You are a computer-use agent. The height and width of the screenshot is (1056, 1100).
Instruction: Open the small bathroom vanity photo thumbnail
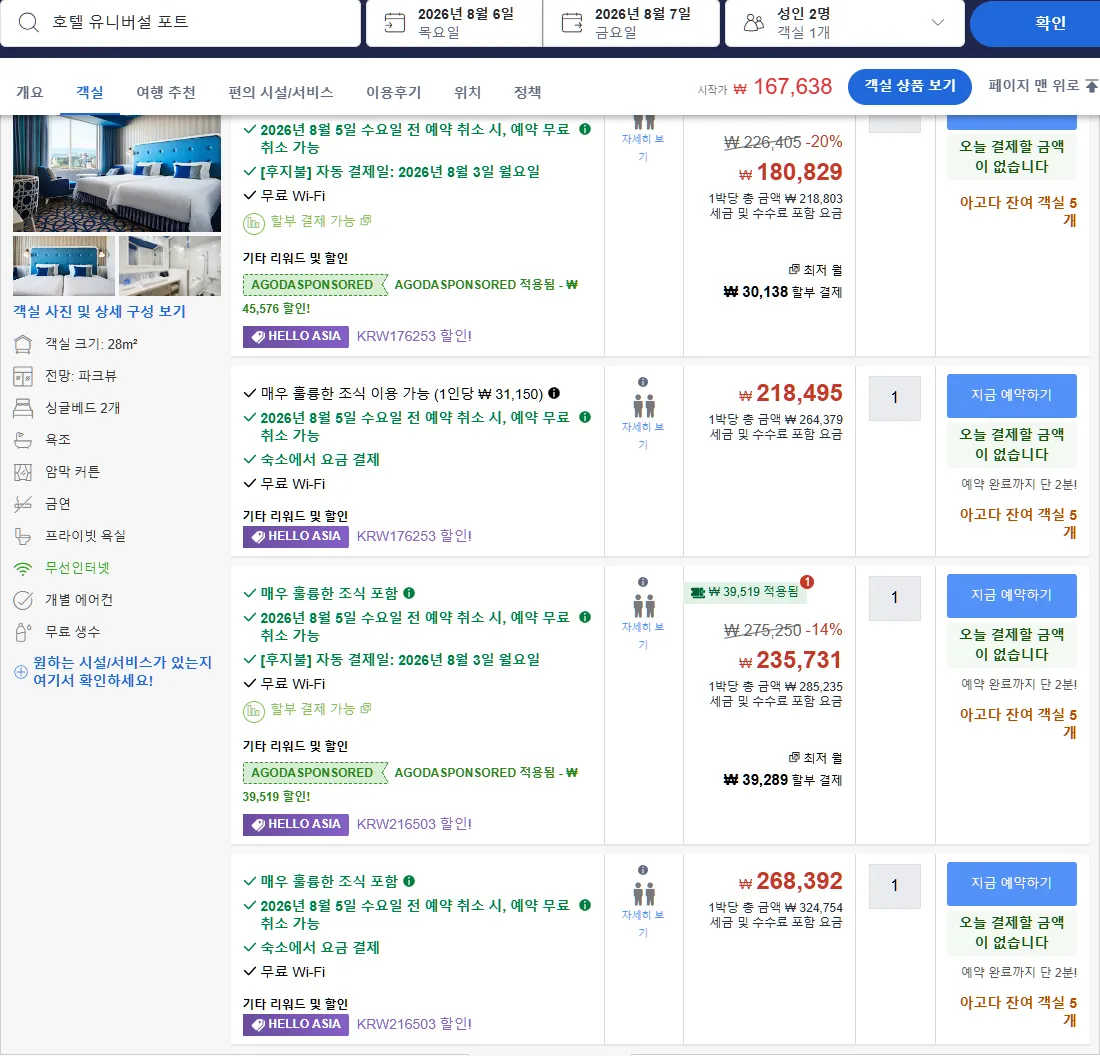point(170,265)
